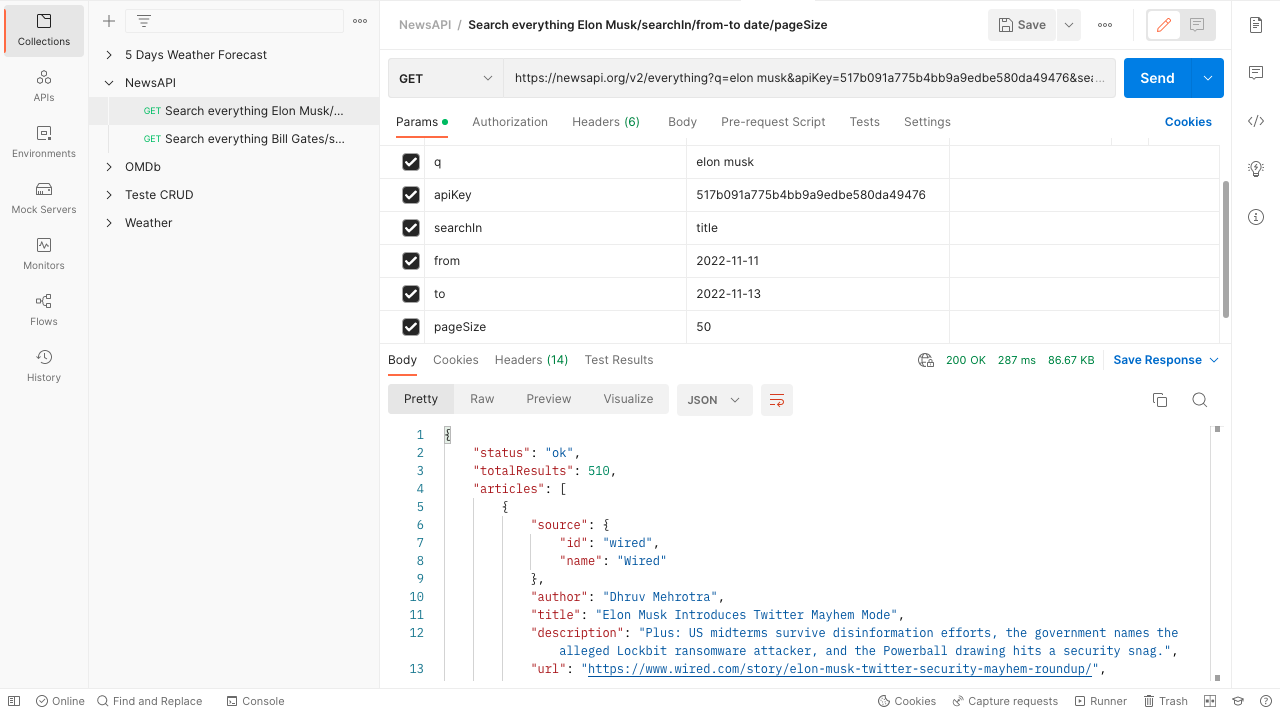1280x713 pixels.
Task: Open the Send button dropdown arrow
Action: click(x=1208, y=78)
